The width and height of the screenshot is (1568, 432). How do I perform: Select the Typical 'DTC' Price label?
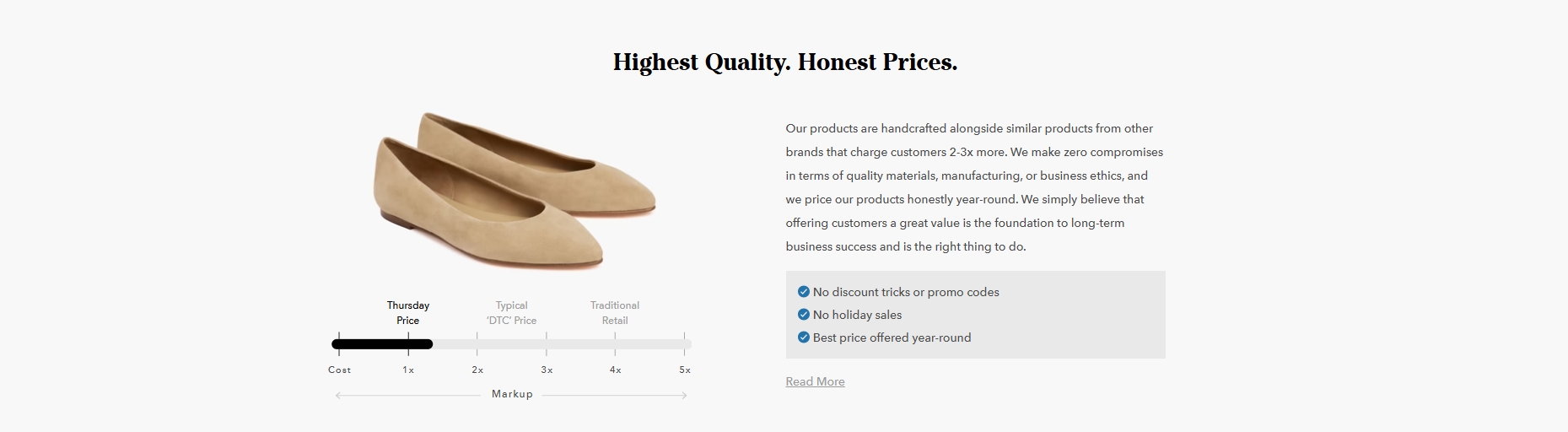click(x=511, y=313)
